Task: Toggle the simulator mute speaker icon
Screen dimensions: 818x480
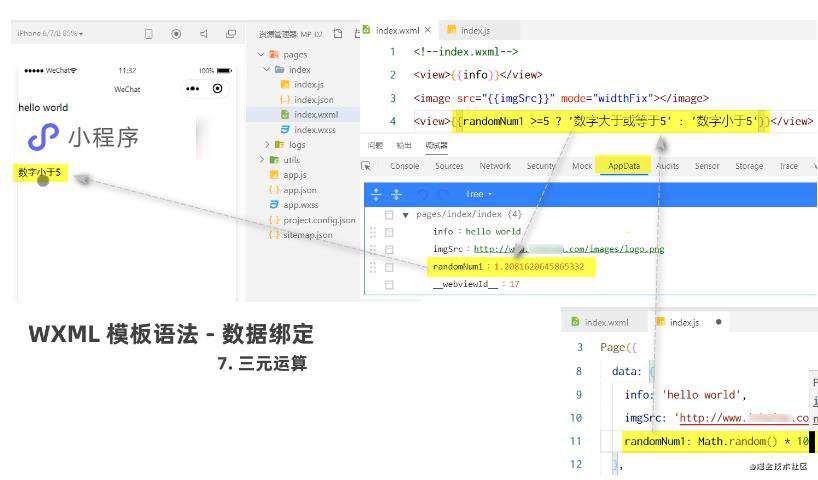Action: (x=203, y=34)
